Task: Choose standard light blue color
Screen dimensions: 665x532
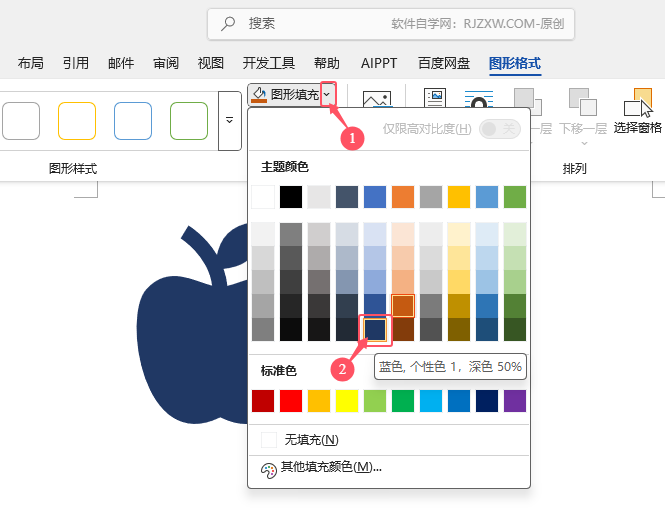Action: click(x=431, y=401)
